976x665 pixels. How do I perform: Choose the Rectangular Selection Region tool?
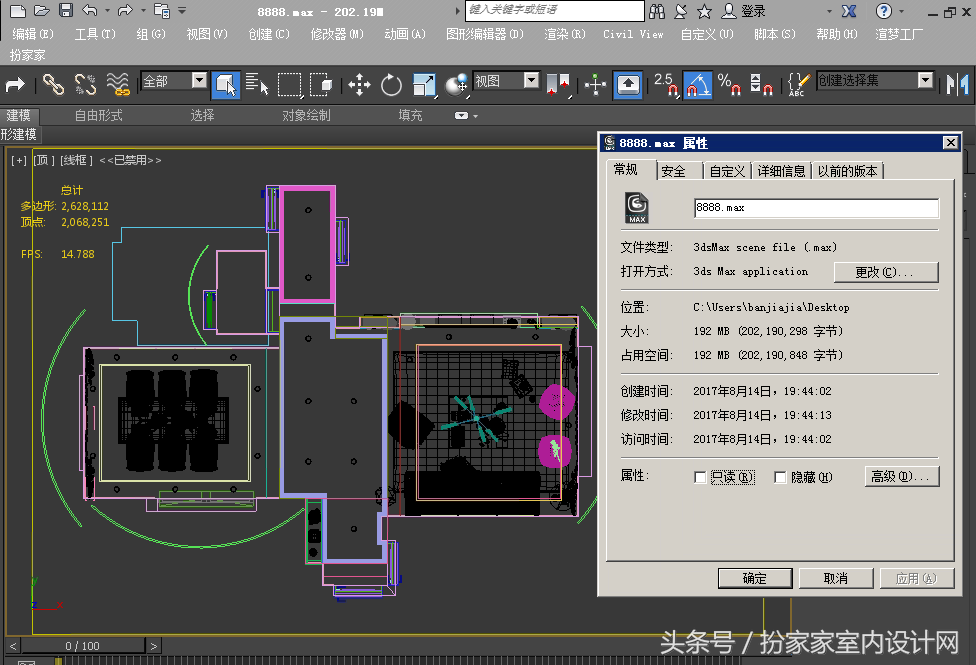[289, 84]
